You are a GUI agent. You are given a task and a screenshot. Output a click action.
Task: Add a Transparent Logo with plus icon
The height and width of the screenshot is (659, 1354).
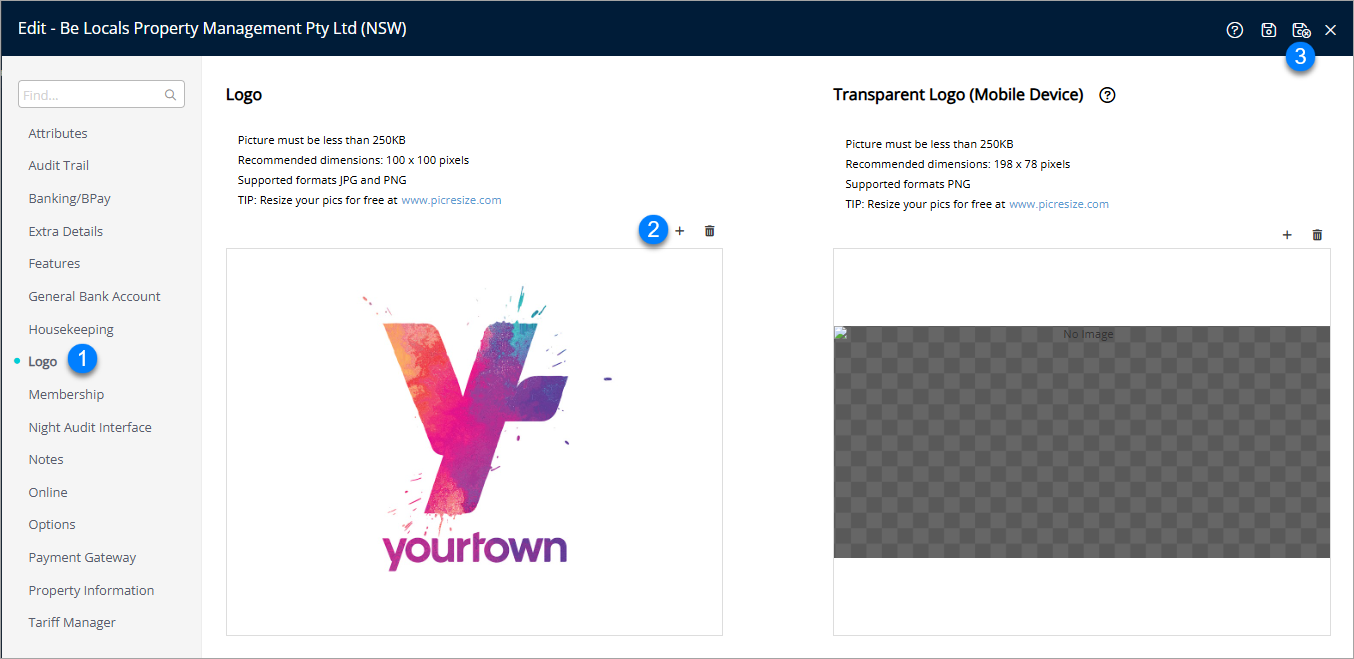pos(1287,235)
